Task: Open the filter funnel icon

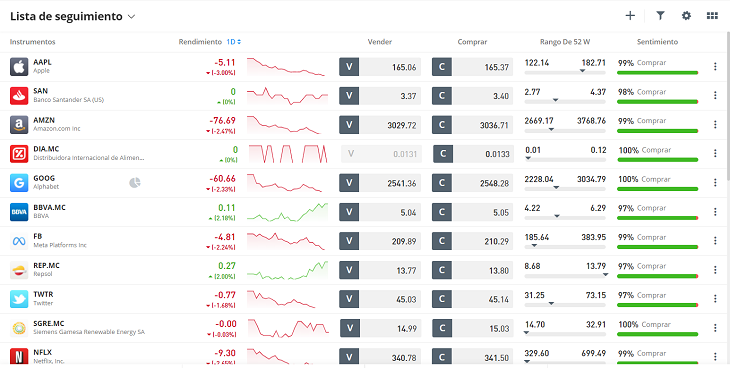Action: (x=660, y=16)
